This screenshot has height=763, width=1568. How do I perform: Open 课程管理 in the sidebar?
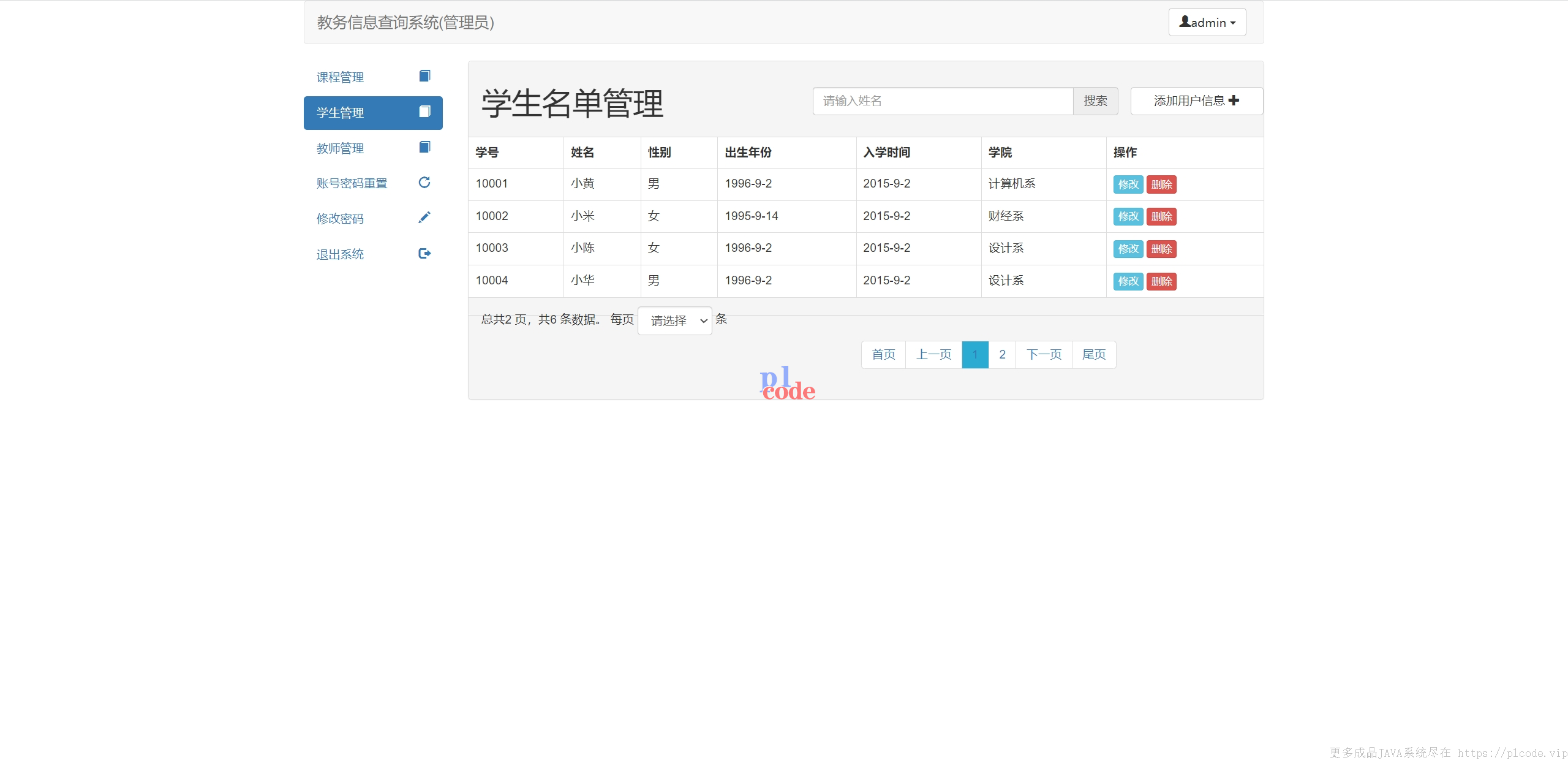click(373, 77)
